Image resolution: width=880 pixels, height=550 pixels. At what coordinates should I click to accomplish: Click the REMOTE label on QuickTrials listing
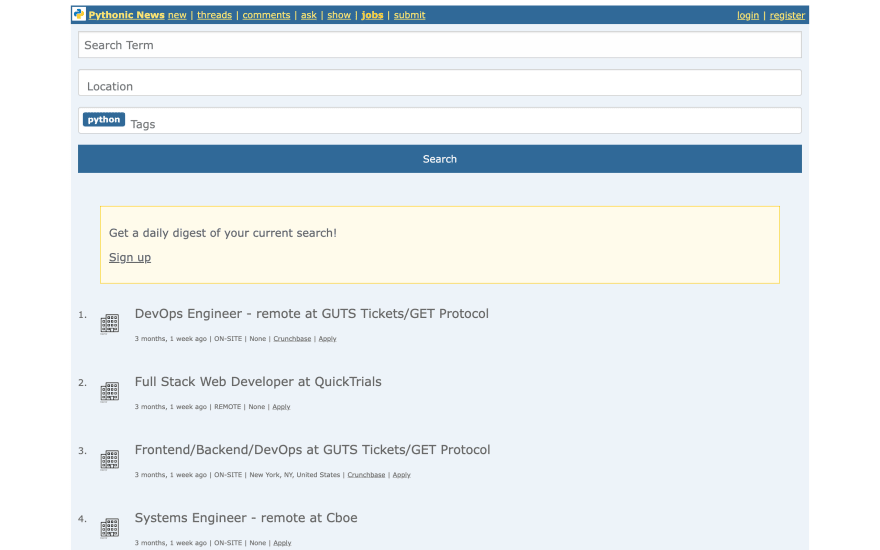point(227,406)
